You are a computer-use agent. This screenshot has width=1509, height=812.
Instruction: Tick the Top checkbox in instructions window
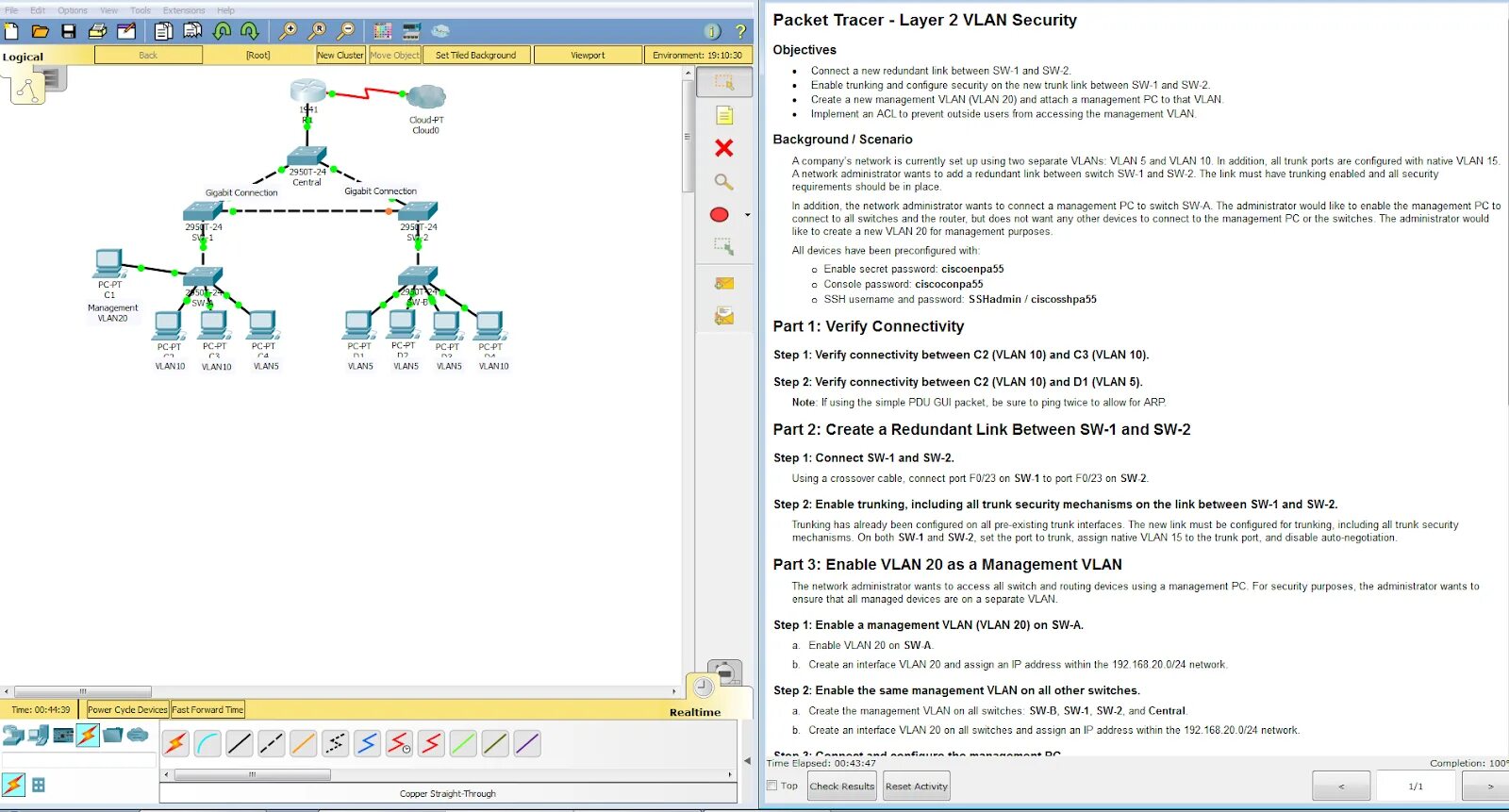point(772,785)
